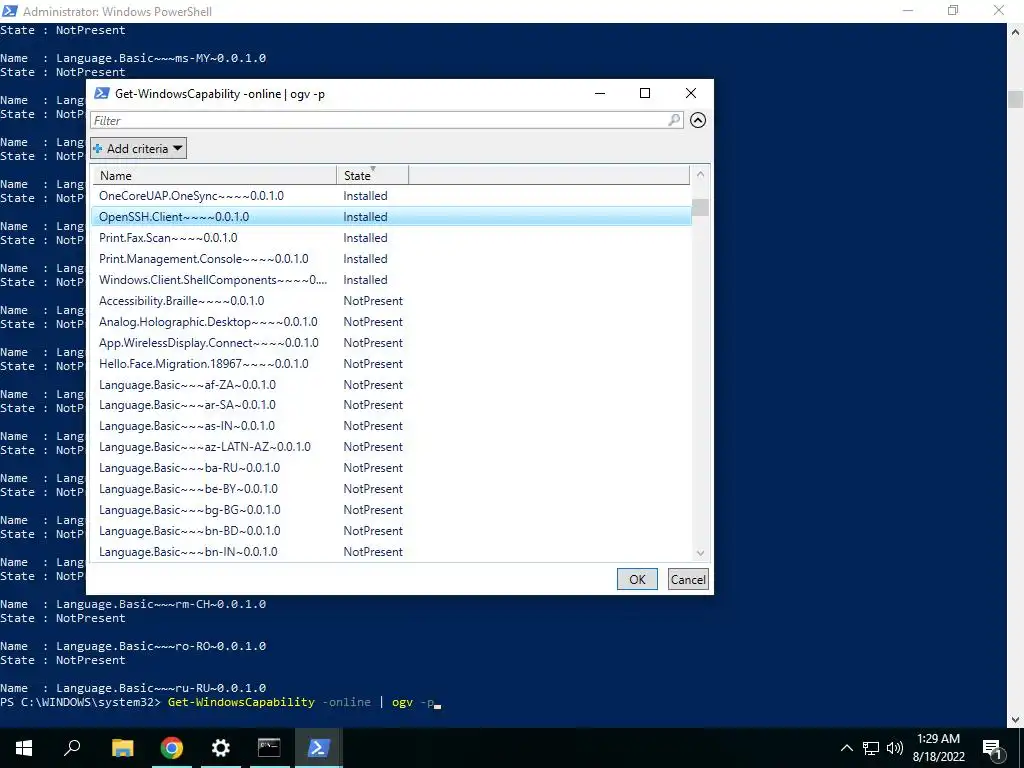1024x768 pixels.
Task: Click grid list scroll down arrow
Action: [x=700, y=553]
